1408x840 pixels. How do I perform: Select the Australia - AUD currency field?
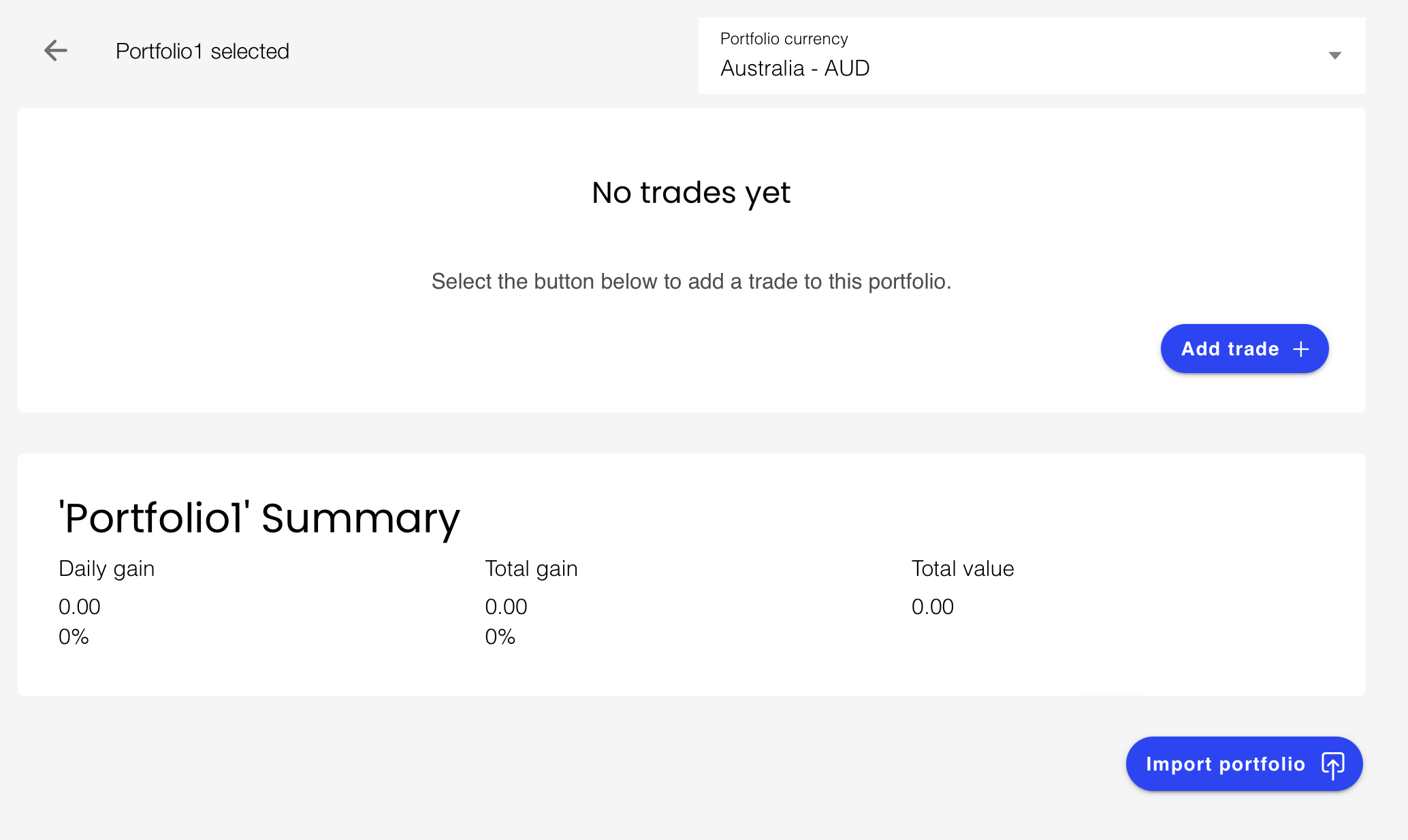794,67
